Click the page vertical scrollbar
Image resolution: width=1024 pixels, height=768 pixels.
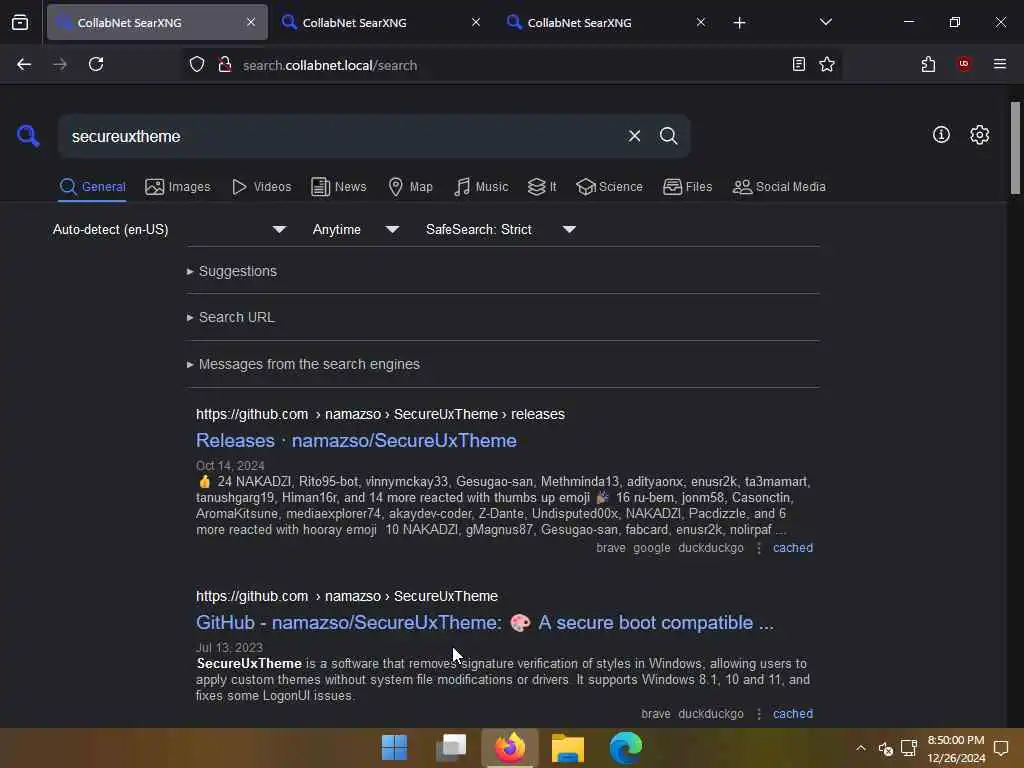[x=1015, y=148]
